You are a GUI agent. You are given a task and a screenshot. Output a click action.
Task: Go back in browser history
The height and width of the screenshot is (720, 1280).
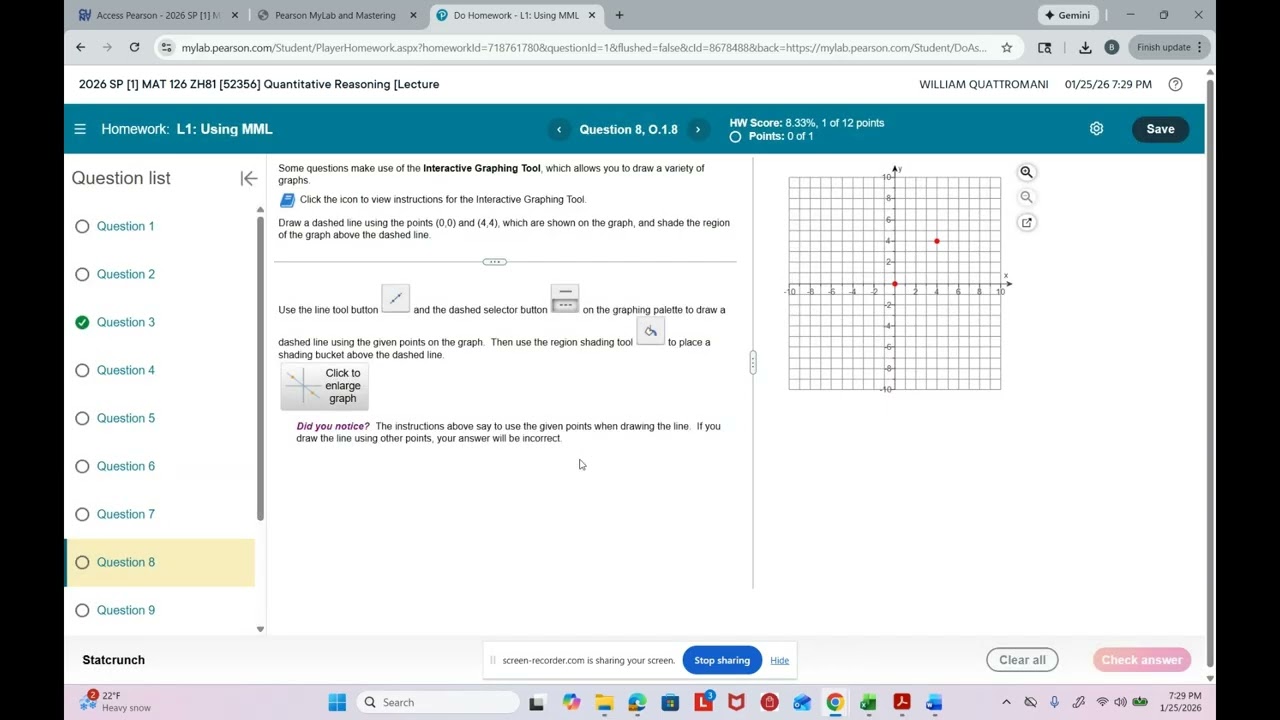(x=81, y=47)
